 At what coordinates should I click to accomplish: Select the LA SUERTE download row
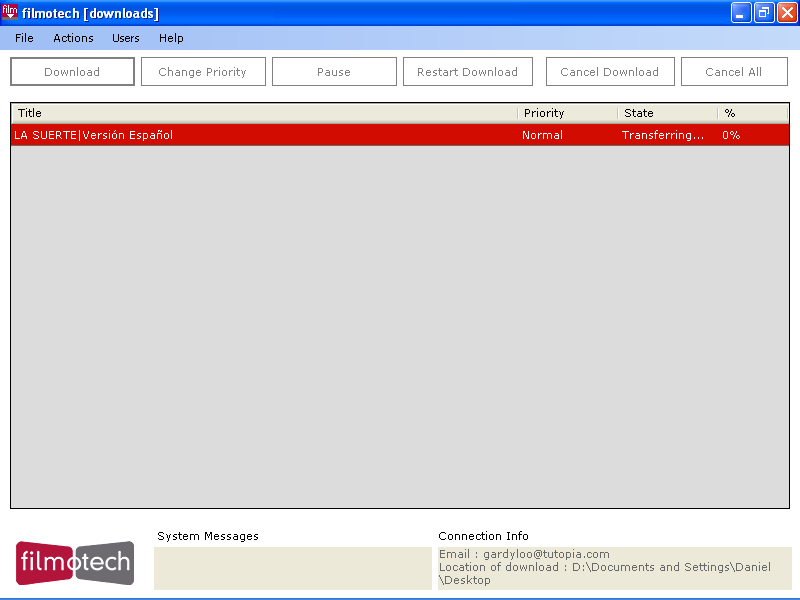tap(264, 135)
